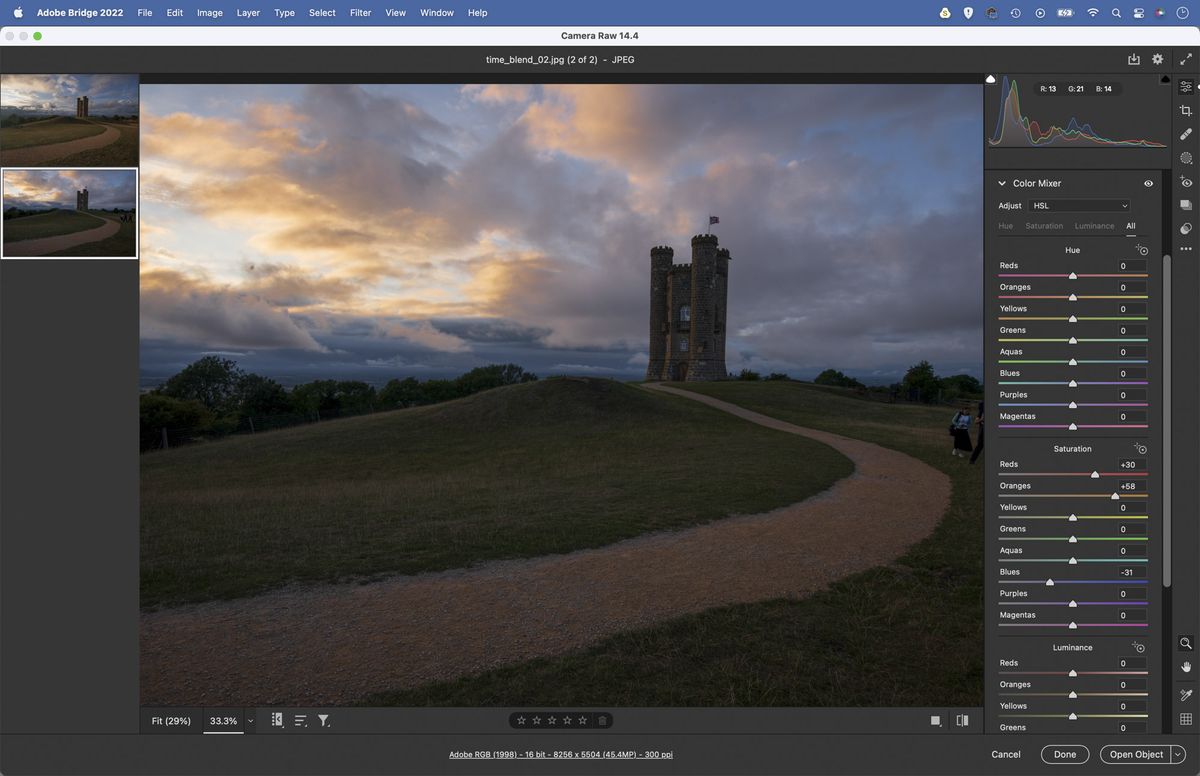Toggle the before/after view comparison
This screenshot has width=1200, height=776.
(961, 720)
